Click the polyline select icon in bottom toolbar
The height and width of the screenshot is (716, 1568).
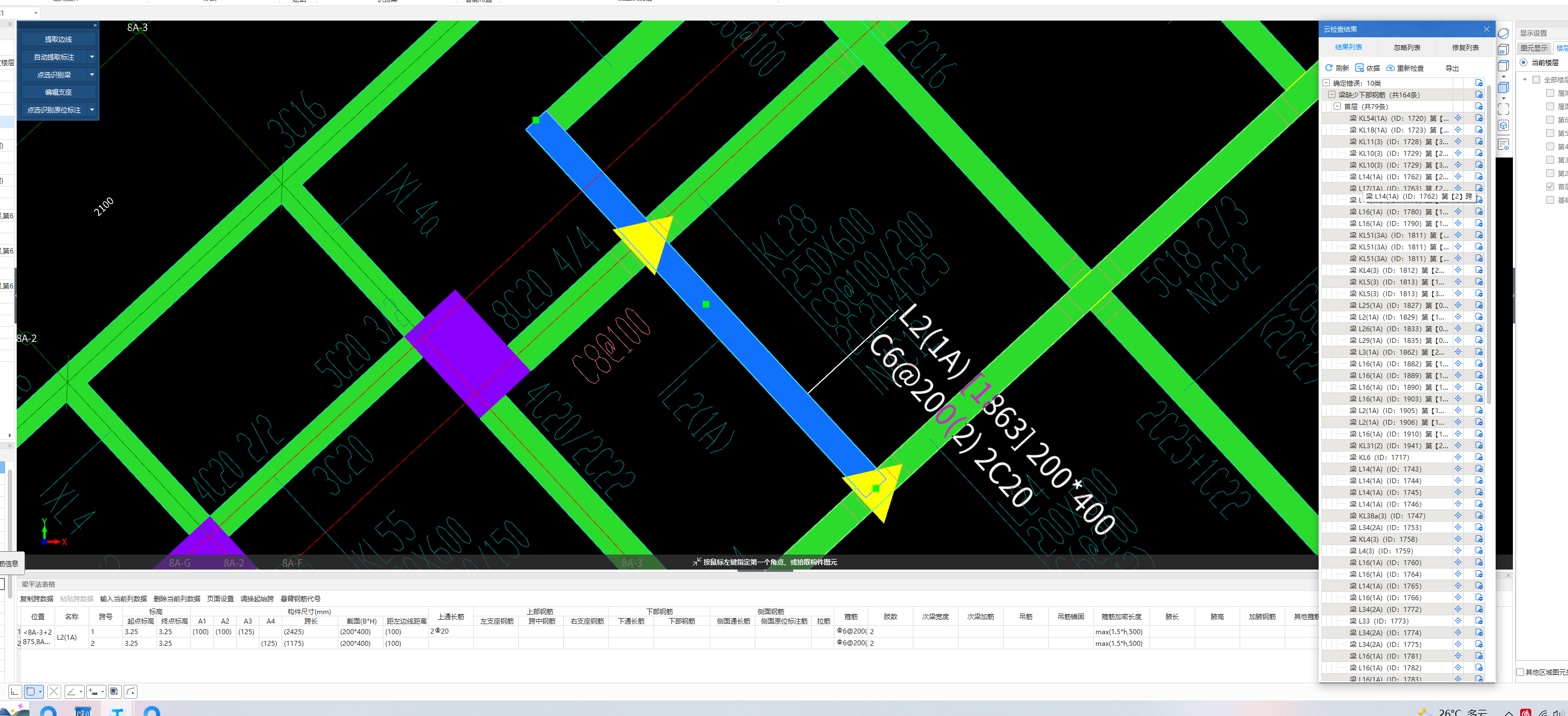pos(130,691)
